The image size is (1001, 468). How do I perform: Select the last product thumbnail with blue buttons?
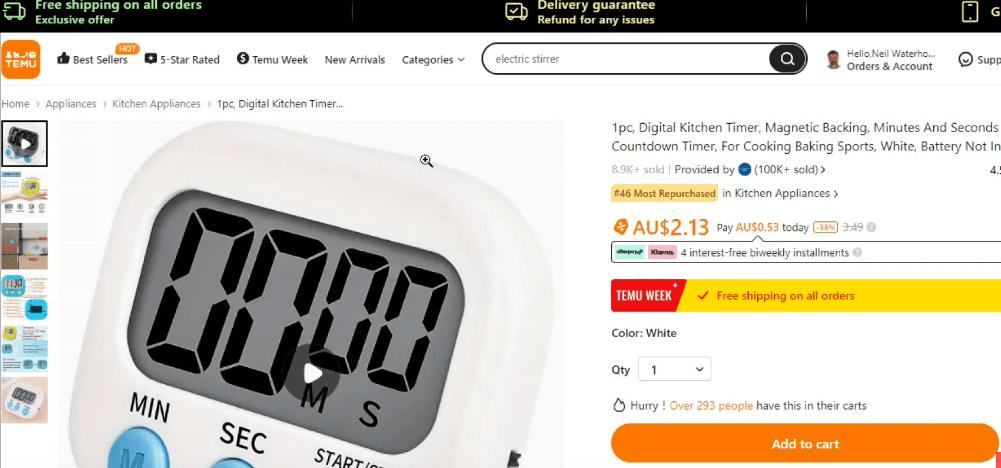tap(24, 400)
